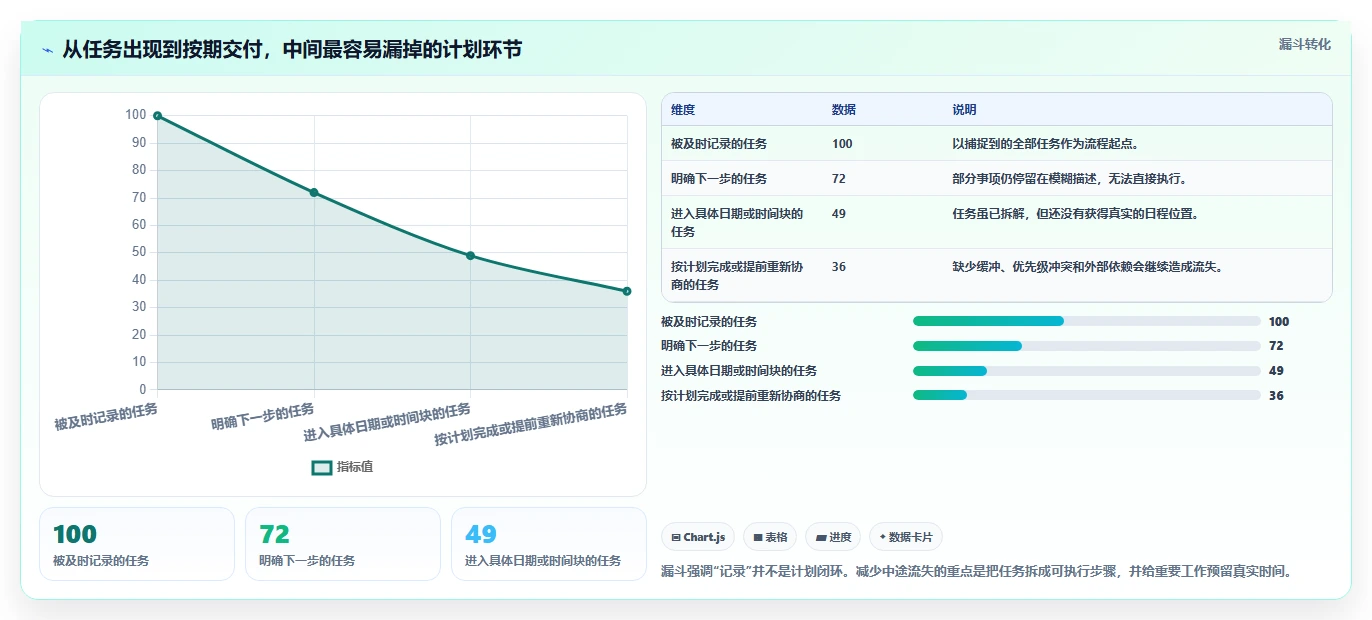This screenshot has width=1372, height=620.
Task: Click the 维度 column header
Action: click(683, 110)
